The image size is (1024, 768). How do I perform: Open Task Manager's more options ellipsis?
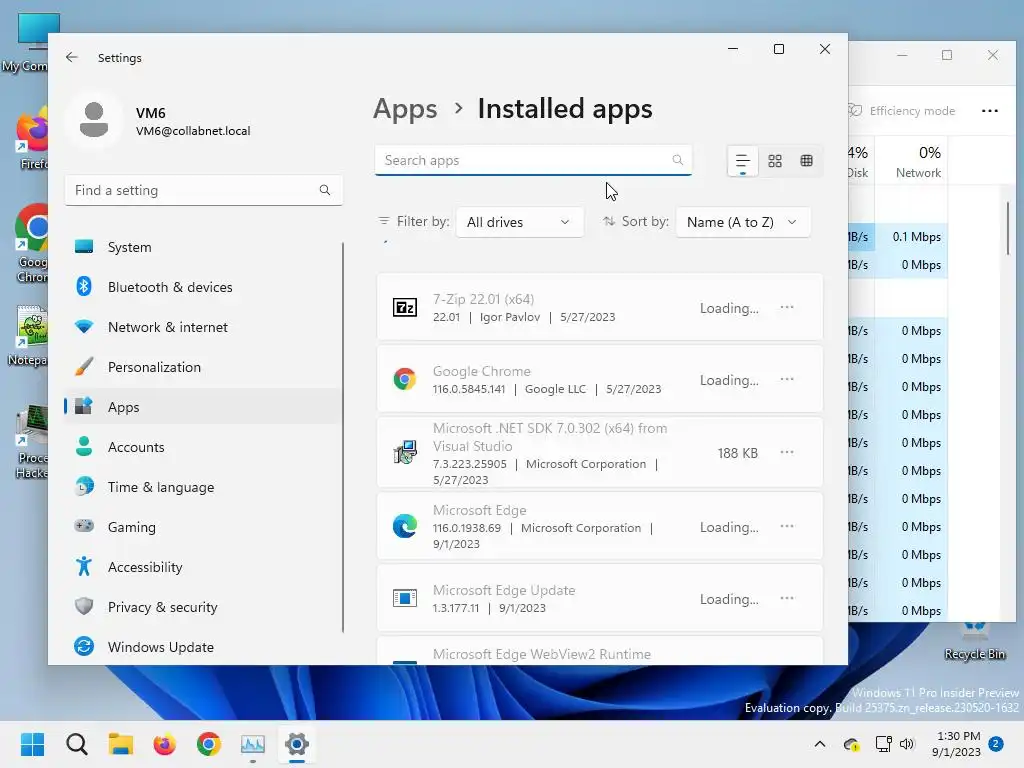(x=989, y=111)
